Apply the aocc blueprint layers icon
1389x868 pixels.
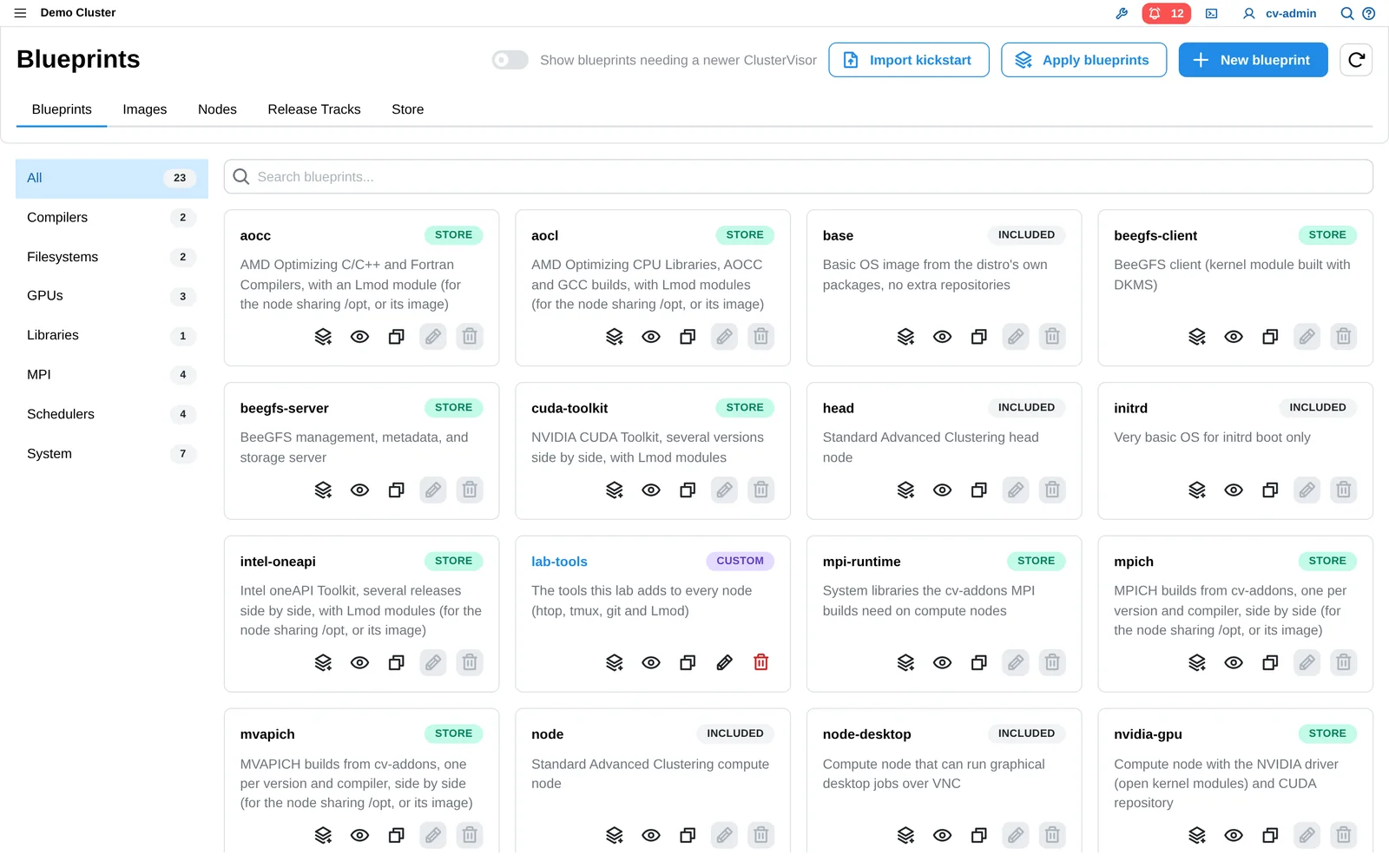coord(323,337)
